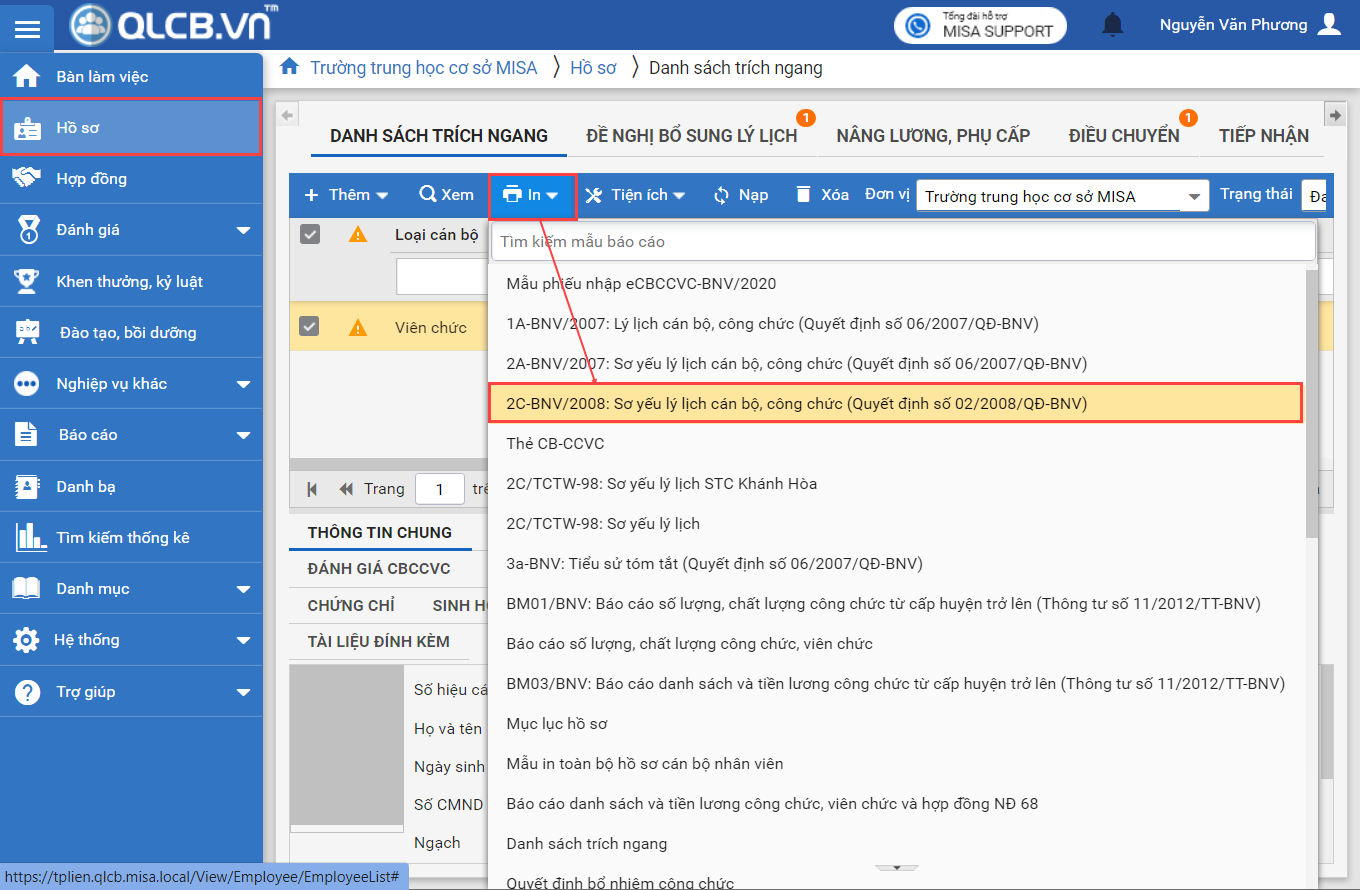Click Trường trung học cơ sở MISA breadcrumb
The height and width of the screenshot is (890, 1360).
click(x=423, y=68)
